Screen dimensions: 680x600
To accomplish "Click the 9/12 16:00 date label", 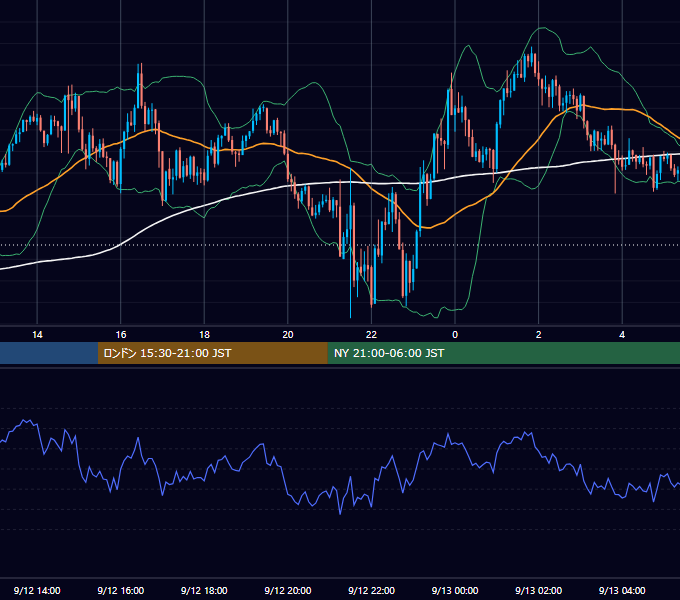I will tap(121, 590).
